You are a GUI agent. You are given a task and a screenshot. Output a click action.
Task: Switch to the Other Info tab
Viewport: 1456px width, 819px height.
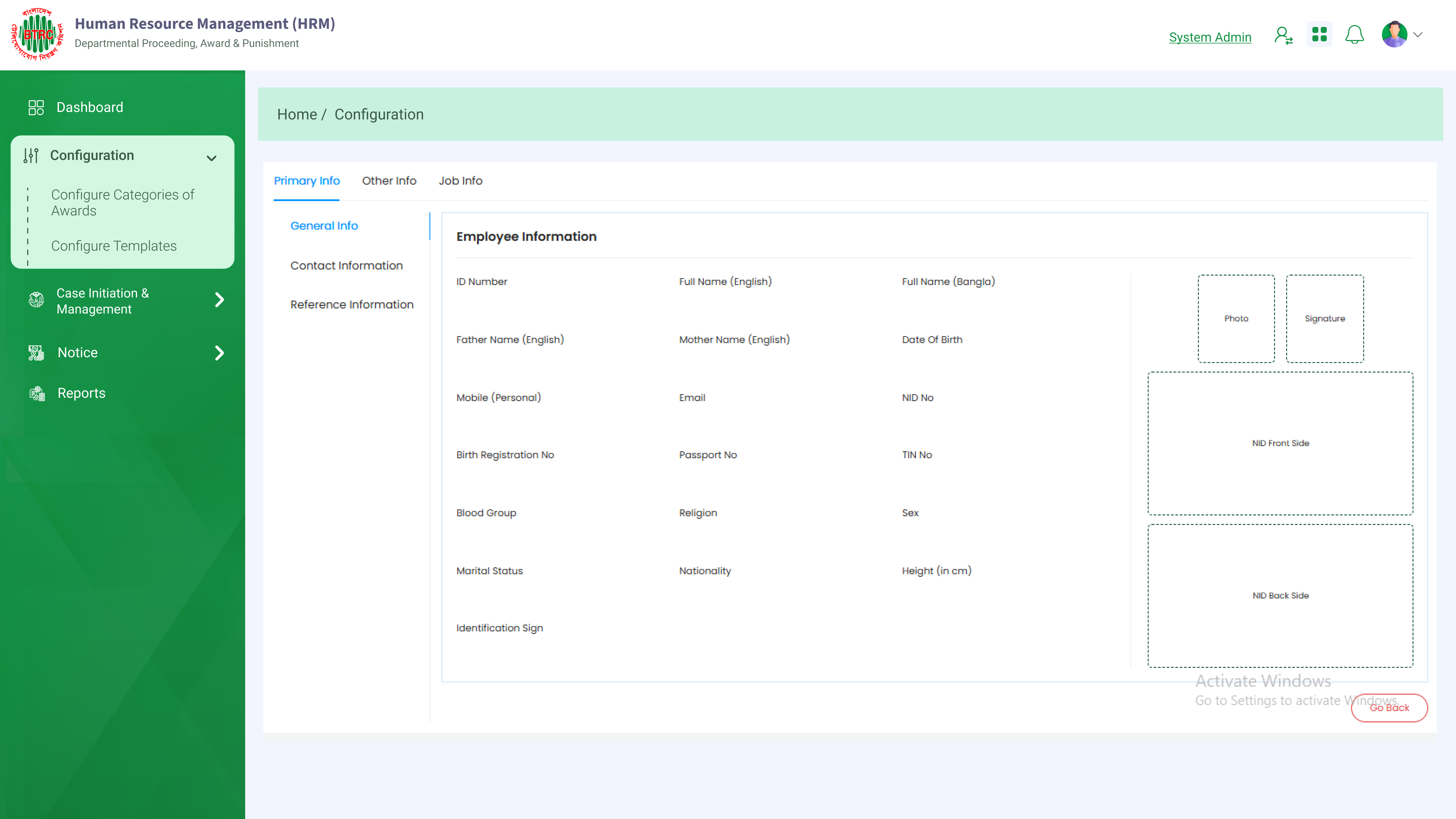[x=389, y=181]
